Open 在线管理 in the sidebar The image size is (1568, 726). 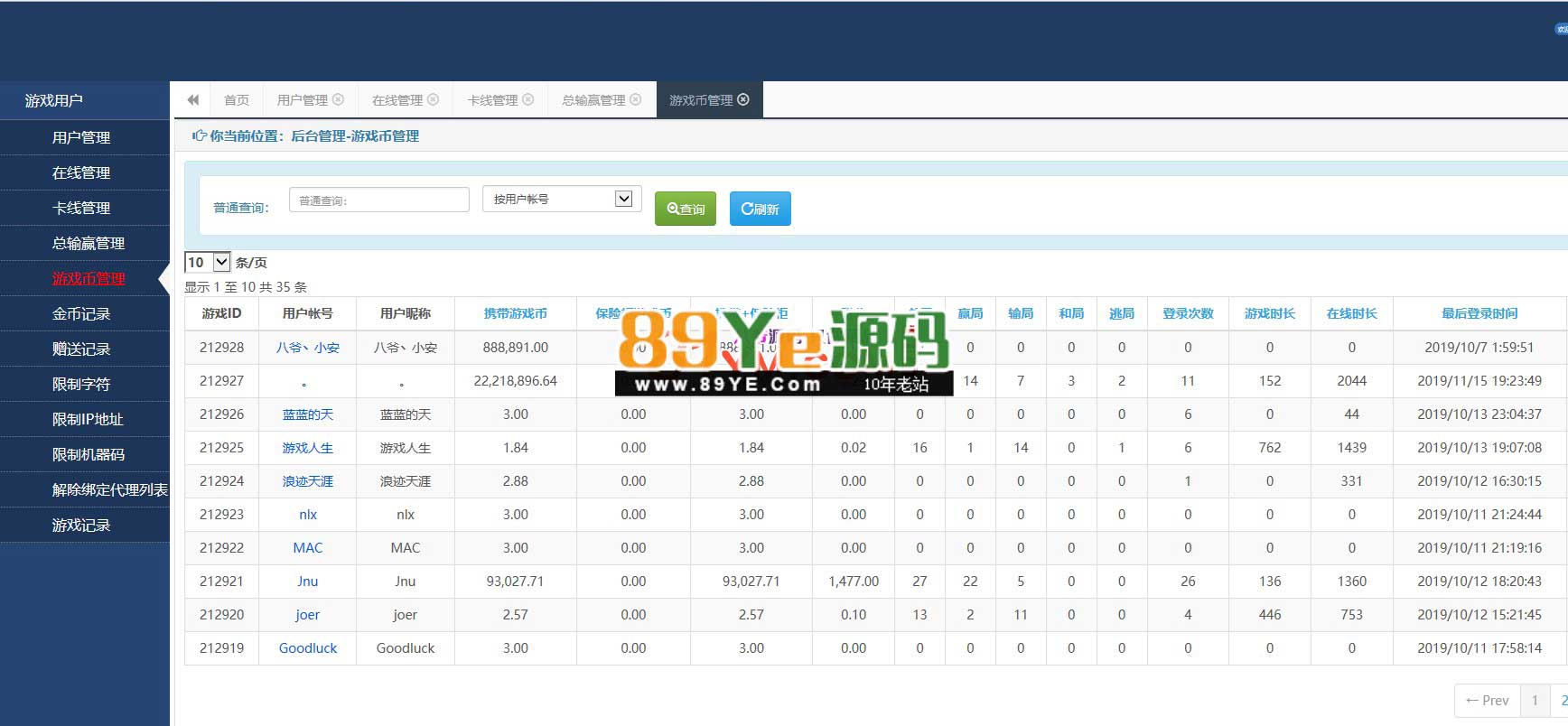[x=85, y=172]
